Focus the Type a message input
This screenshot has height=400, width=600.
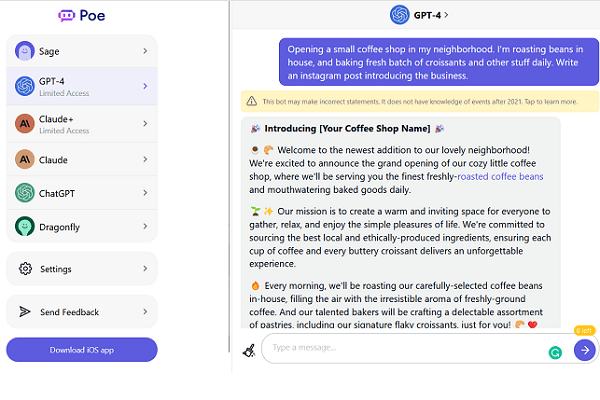pos(406,348)
